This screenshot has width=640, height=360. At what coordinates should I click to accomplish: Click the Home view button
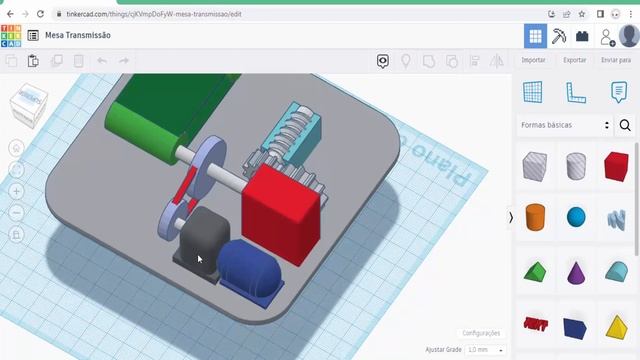point(16,148)
